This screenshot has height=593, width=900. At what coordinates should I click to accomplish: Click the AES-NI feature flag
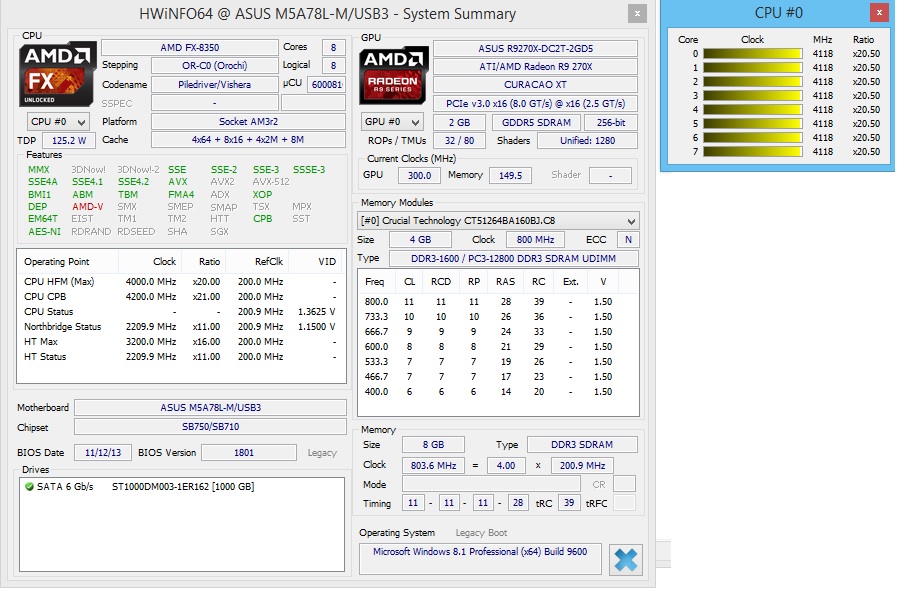pyautogui.click(x=44, y=231)
